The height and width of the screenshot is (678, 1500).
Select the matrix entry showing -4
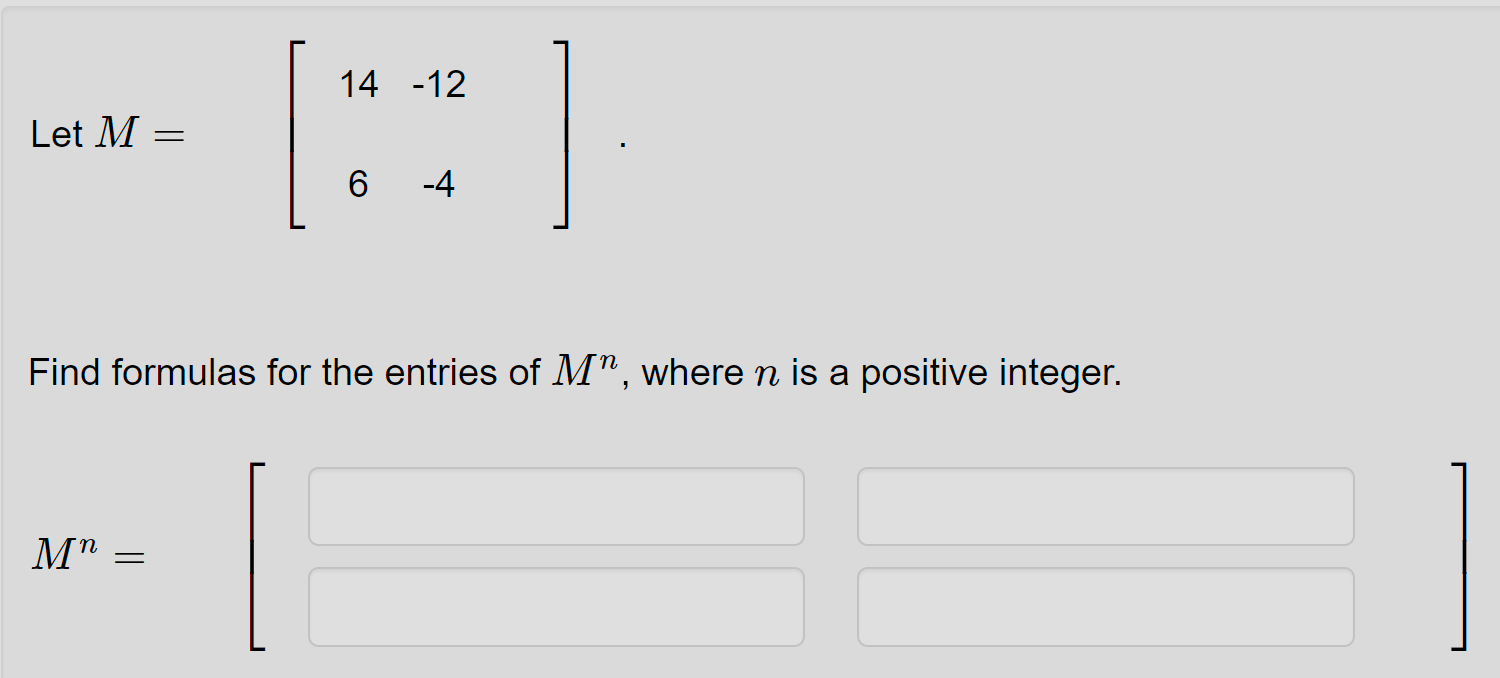tap(437, 184)
